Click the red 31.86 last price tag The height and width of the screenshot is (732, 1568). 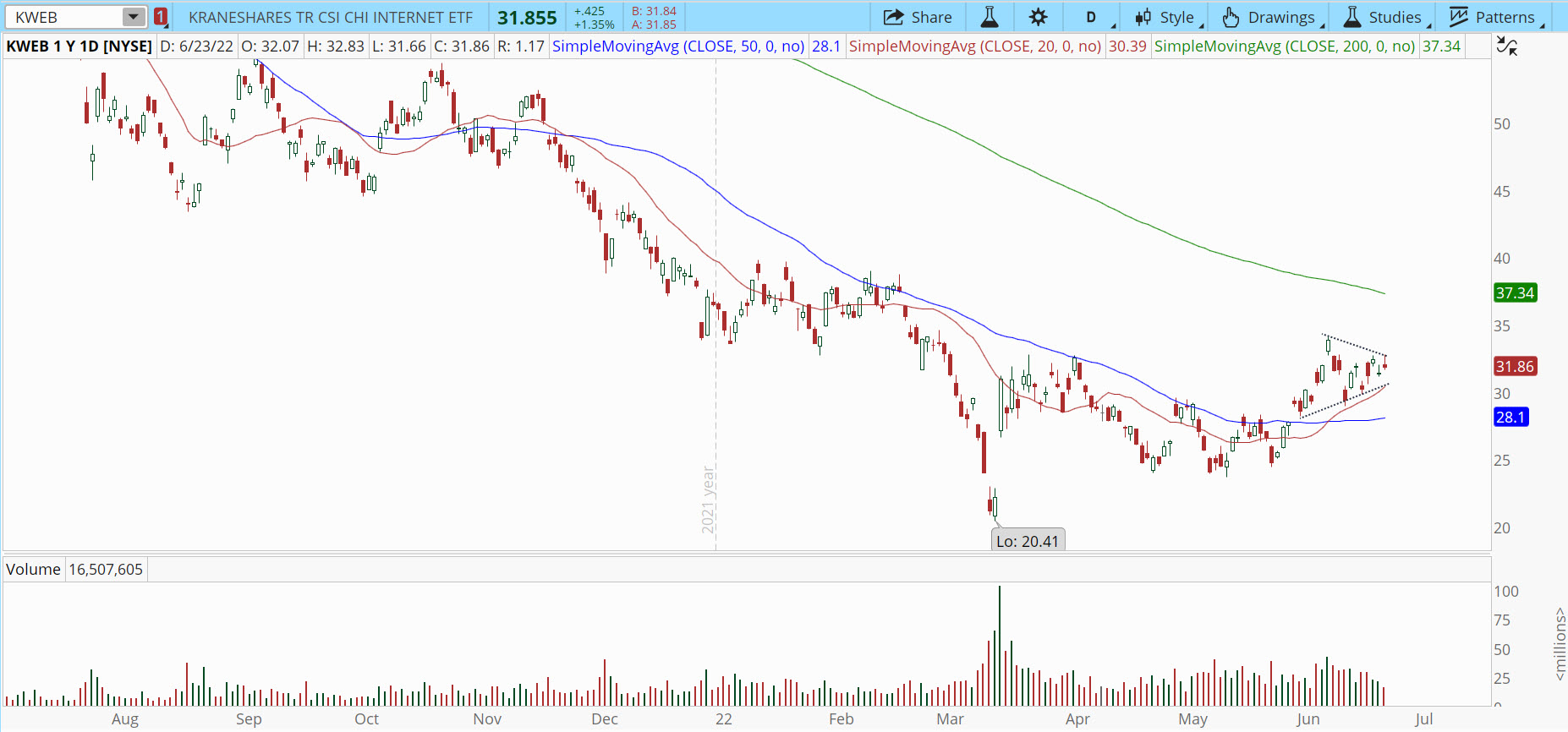point(1515,367)
